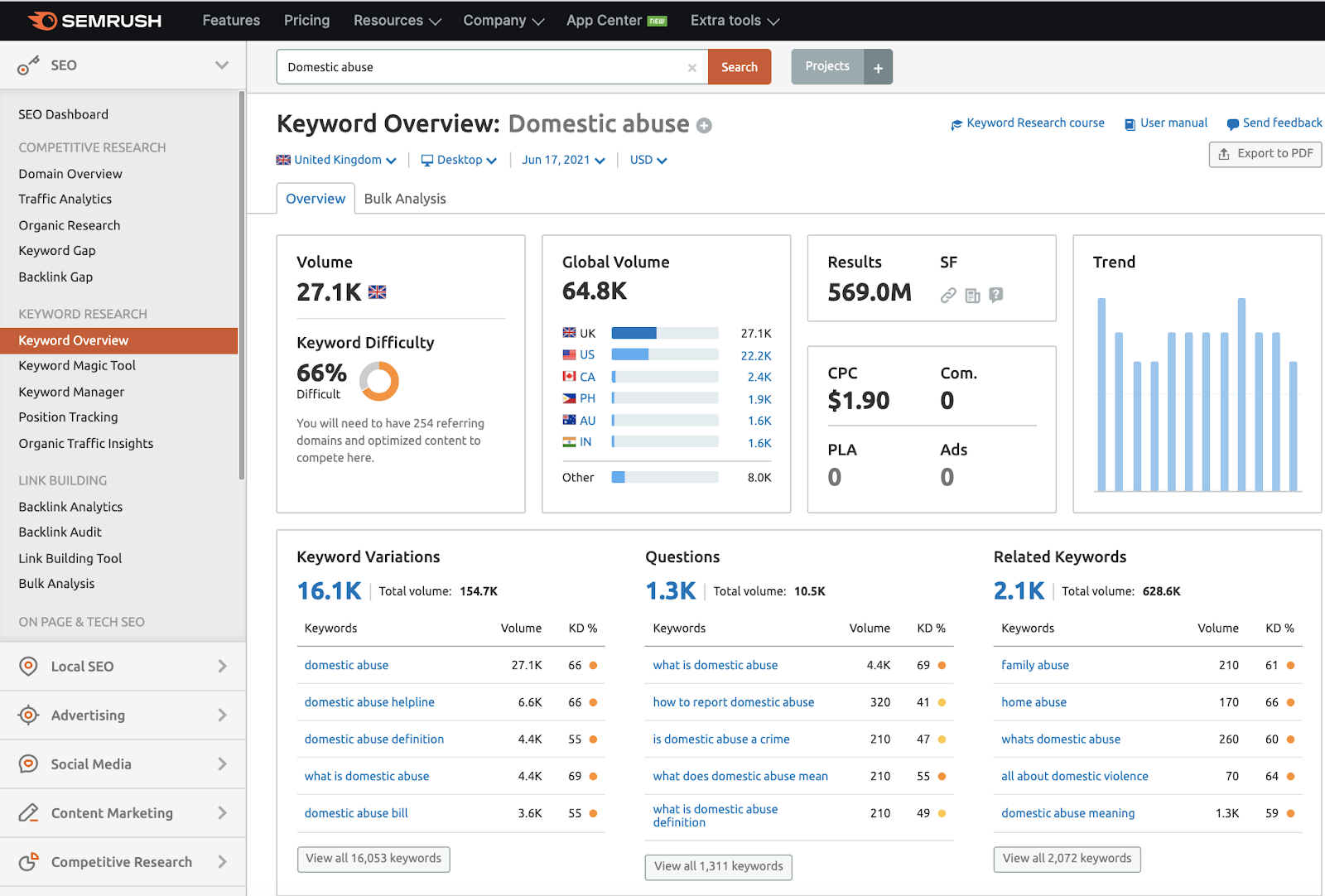This screenshot has width=1325, height=896.
Task: Open the Company menu
Action: click(x=503, y=21)
